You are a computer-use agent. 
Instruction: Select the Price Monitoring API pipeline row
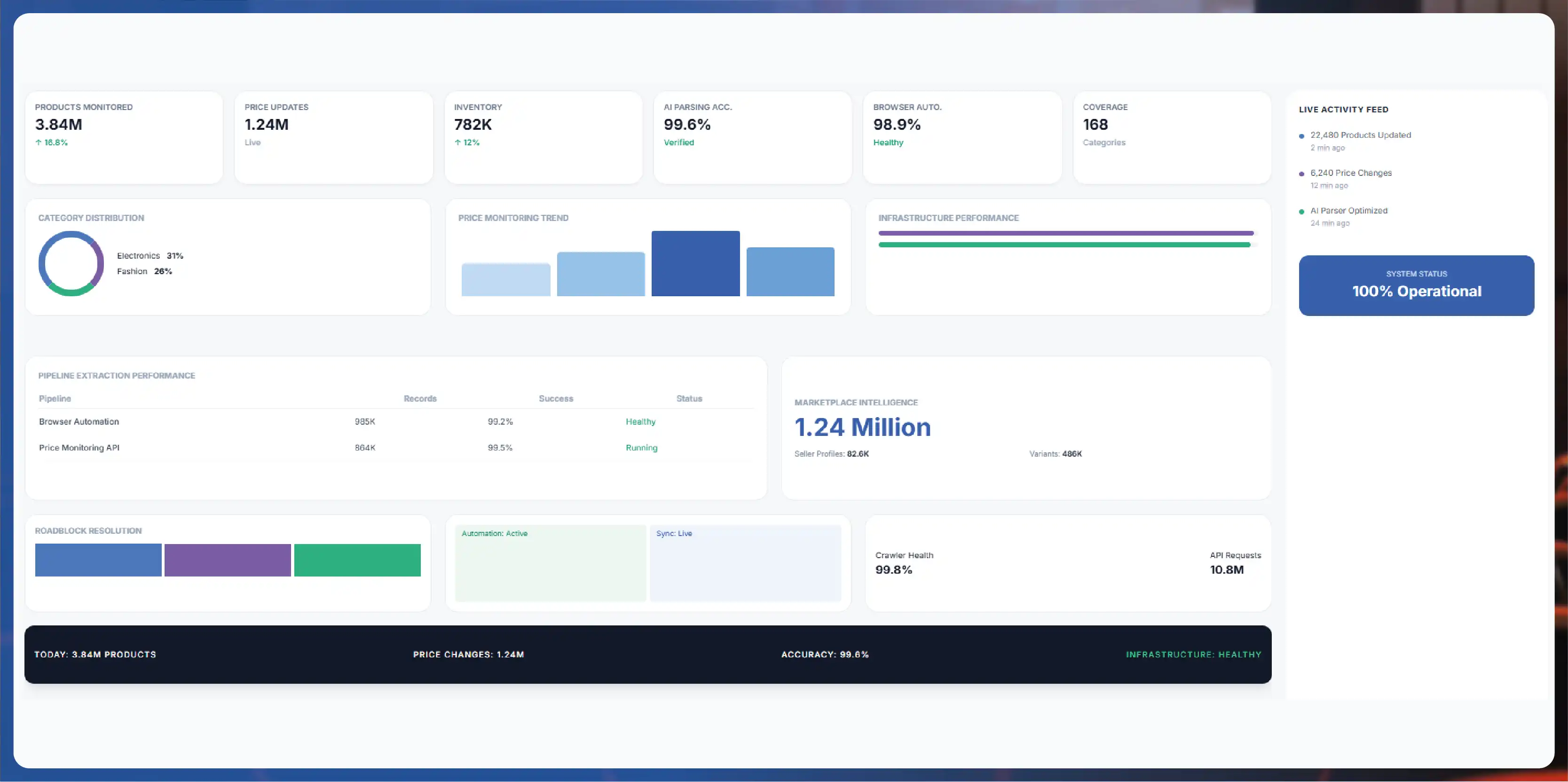point(396,448)
